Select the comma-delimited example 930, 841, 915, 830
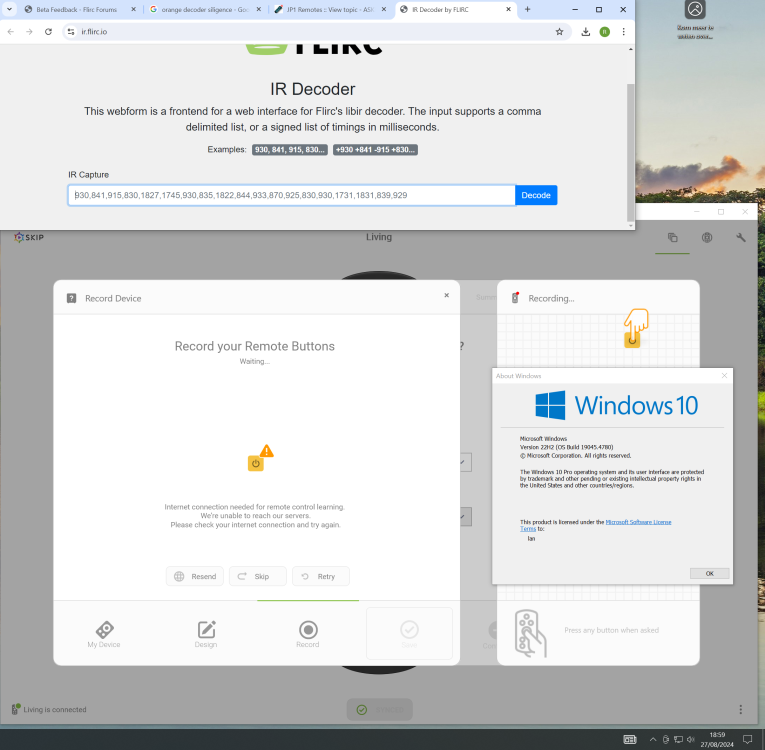 click(x=290, y=150)
